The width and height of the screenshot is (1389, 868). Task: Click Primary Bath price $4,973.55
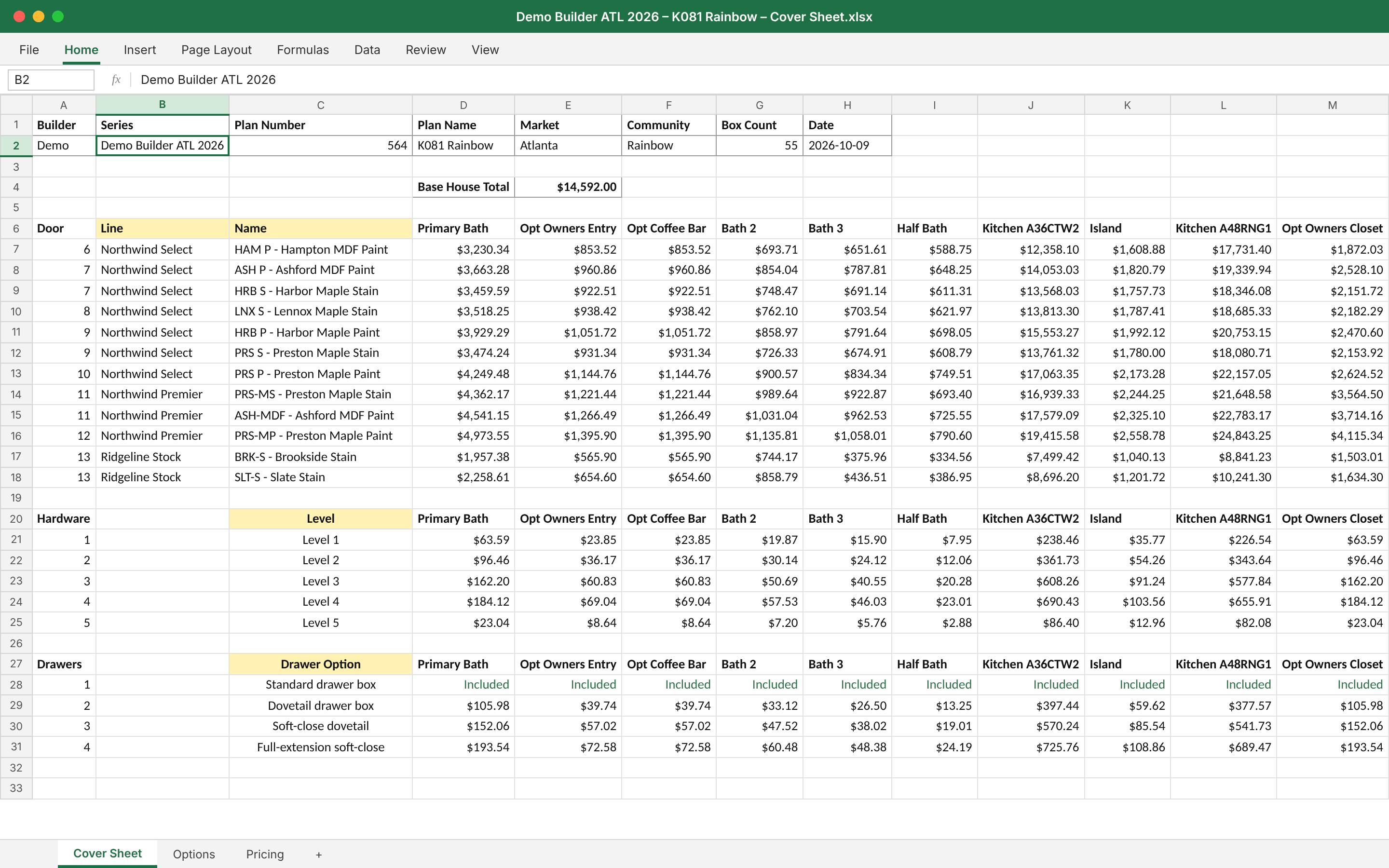[x=463, y=436]
